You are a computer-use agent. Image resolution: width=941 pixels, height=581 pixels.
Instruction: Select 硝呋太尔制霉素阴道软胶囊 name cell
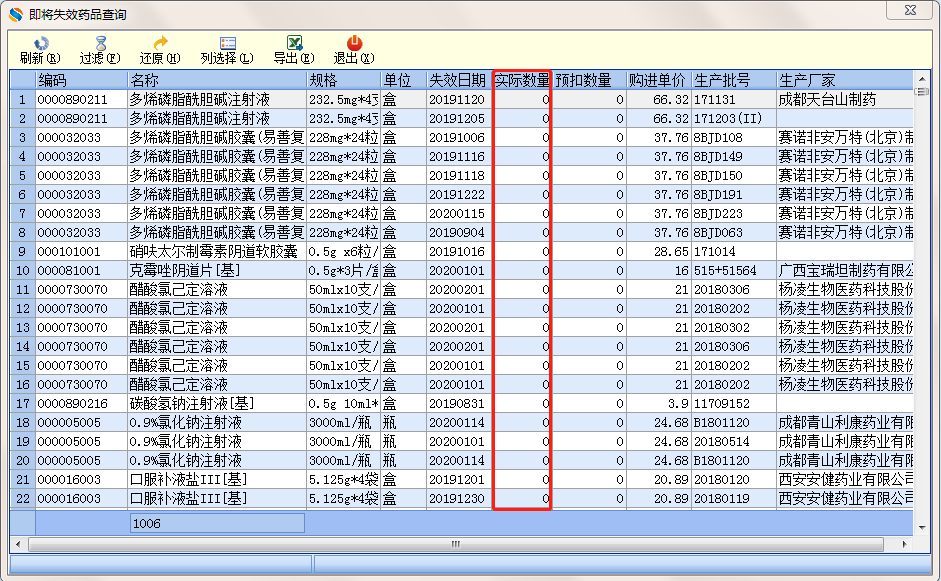(217, 251)
